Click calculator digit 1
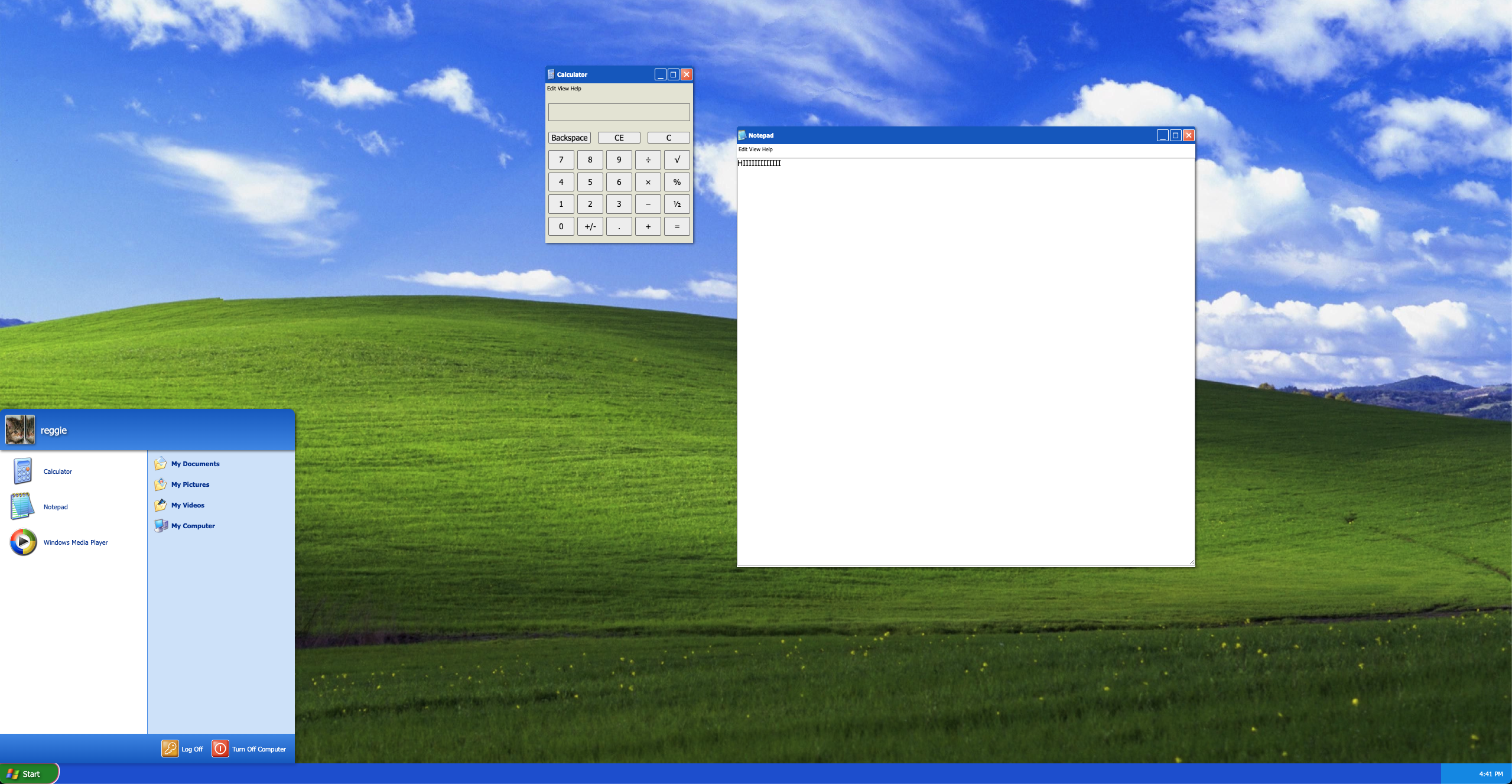The height and width of the screenshot is (784, 1512). click(561, 204)
